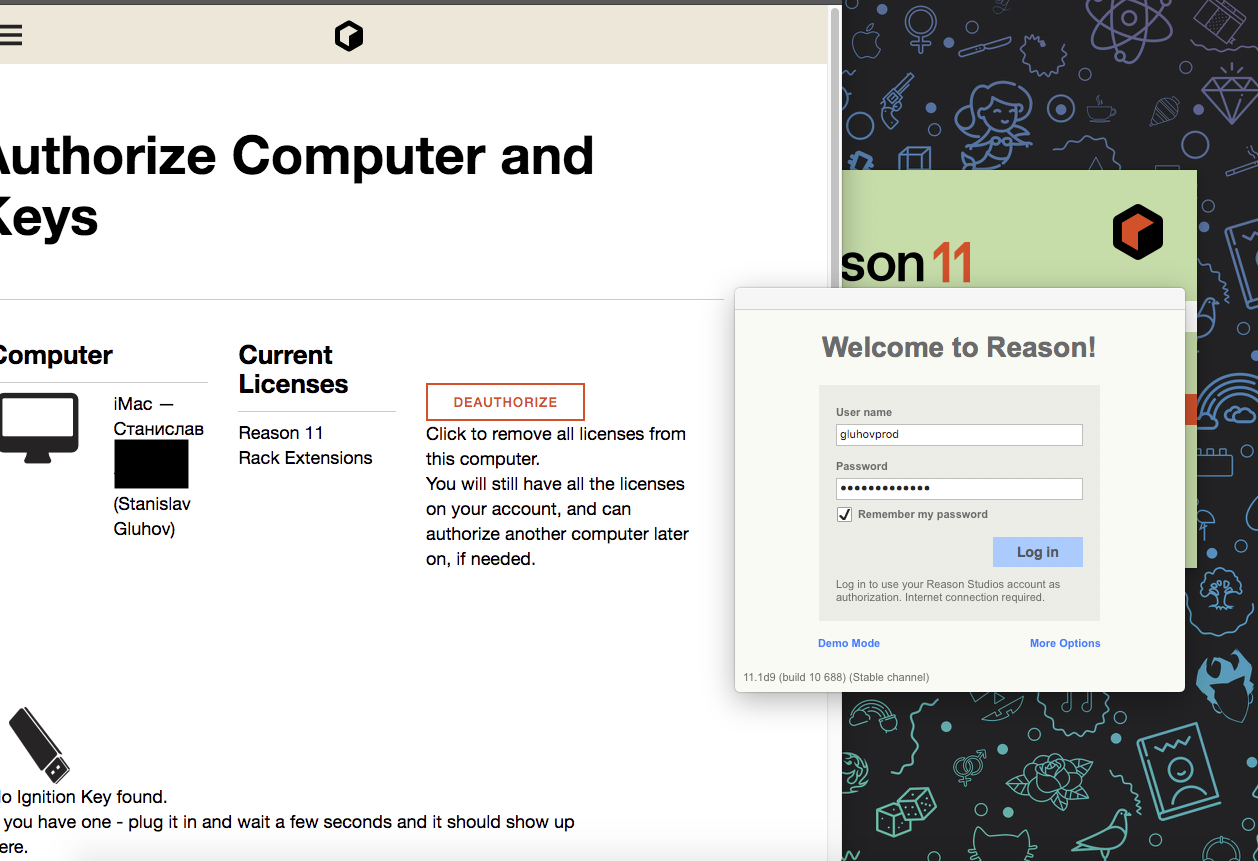Click the 'No Ignition Key found.' message
This screenshot has width=1258, height=861.
point(83,797)
